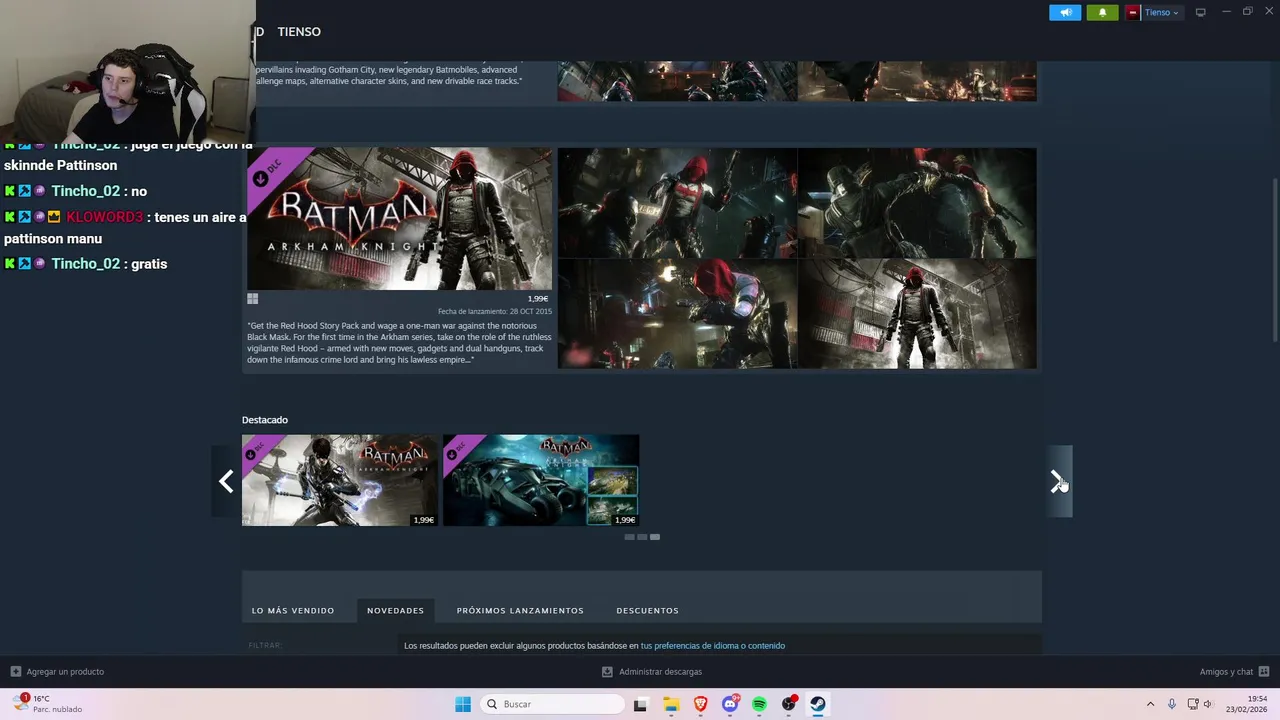Click the top screenshot strip on the left
Screen dimensions: 1280x720
pos(677,81)
